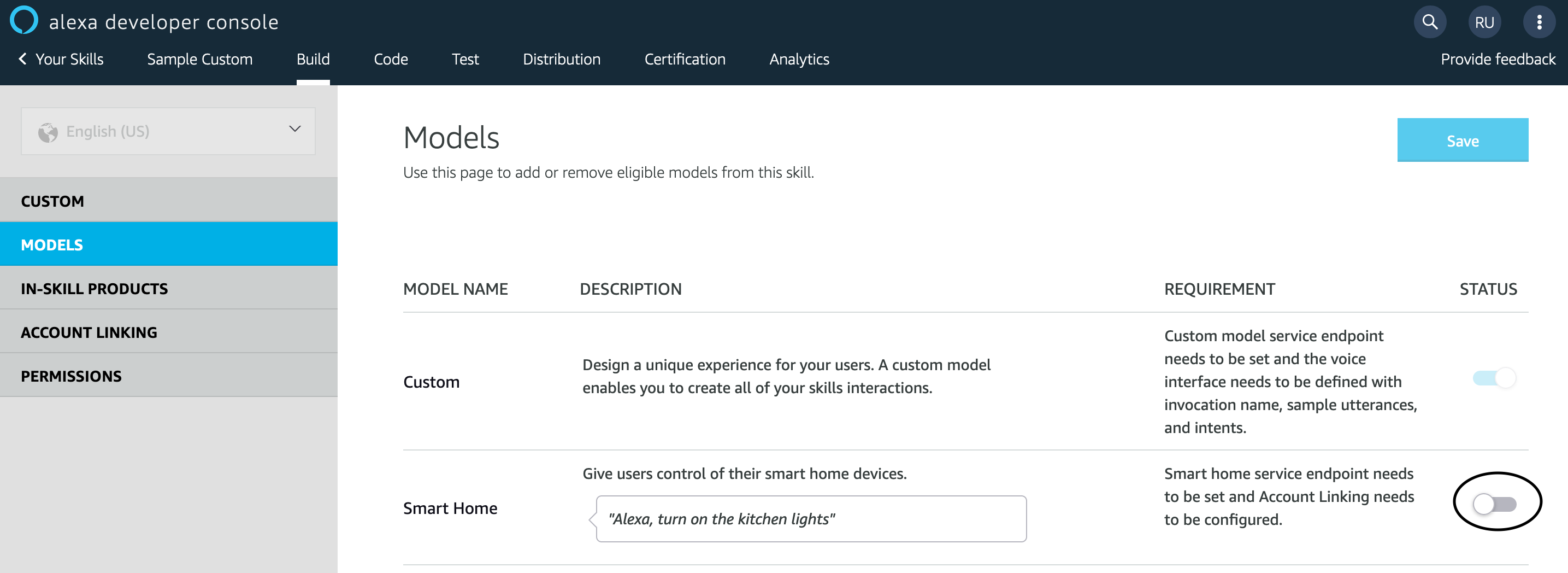Disable the Custom model status toggle
The height and width of the screenshot is (573, 1568).
point(1494,378)
